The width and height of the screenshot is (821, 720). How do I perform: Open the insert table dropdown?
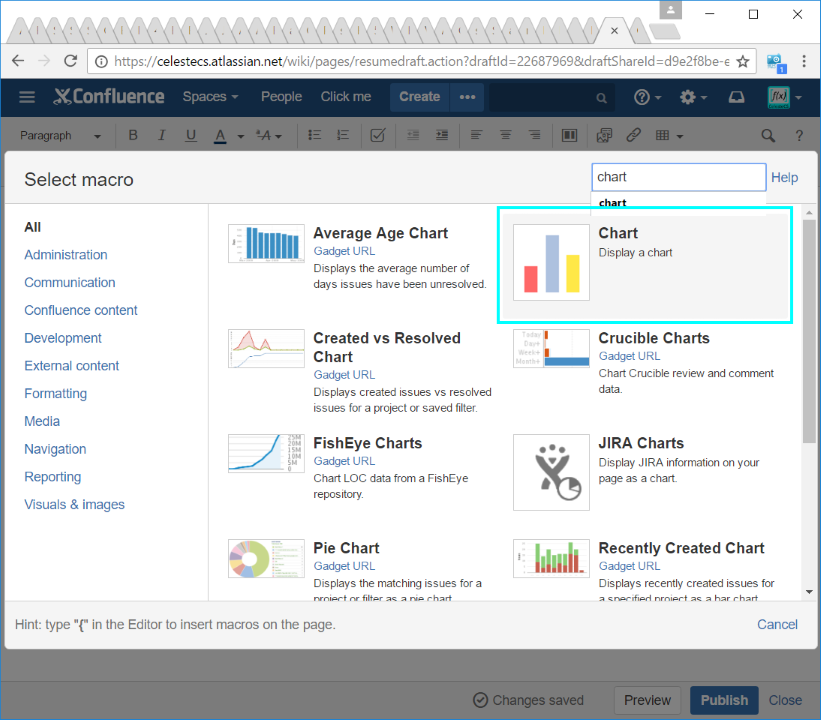(670, 136)
